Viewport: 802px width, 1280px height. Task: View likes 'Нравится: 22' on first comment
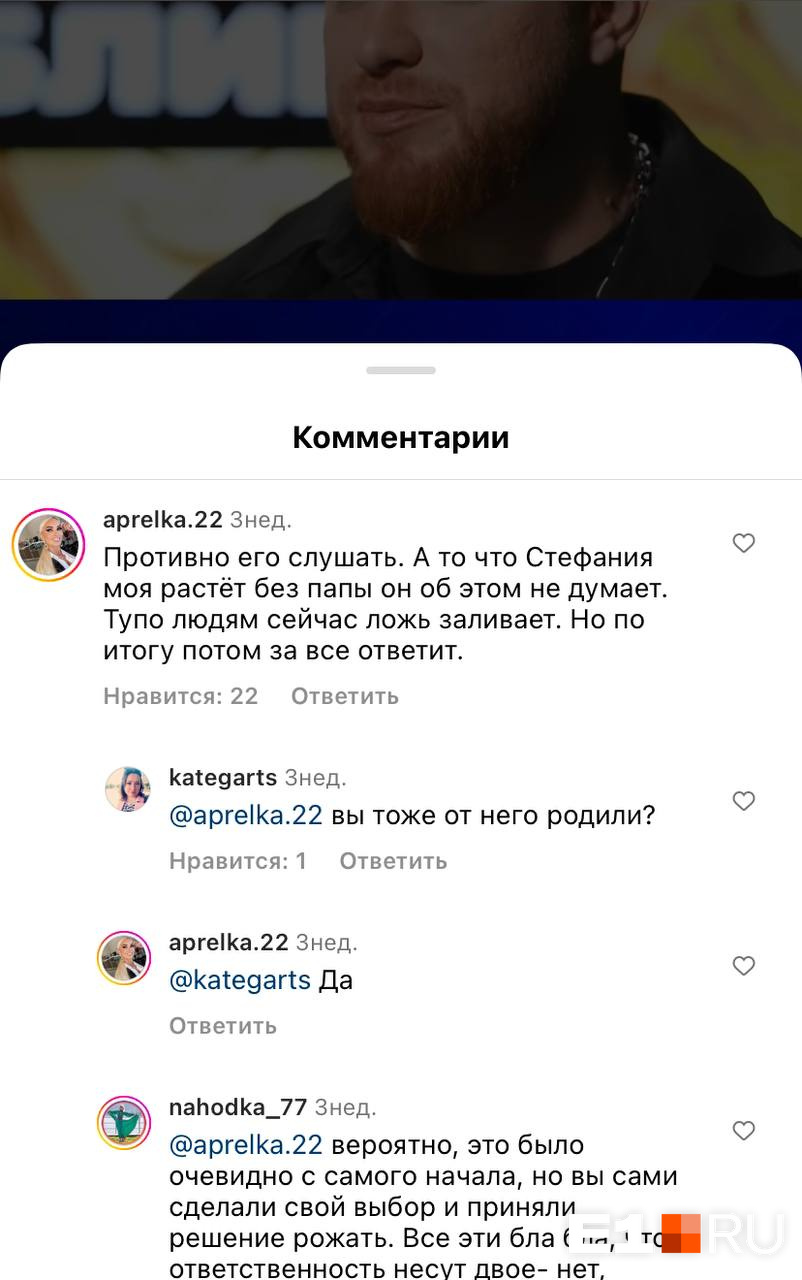pos(181,696)
